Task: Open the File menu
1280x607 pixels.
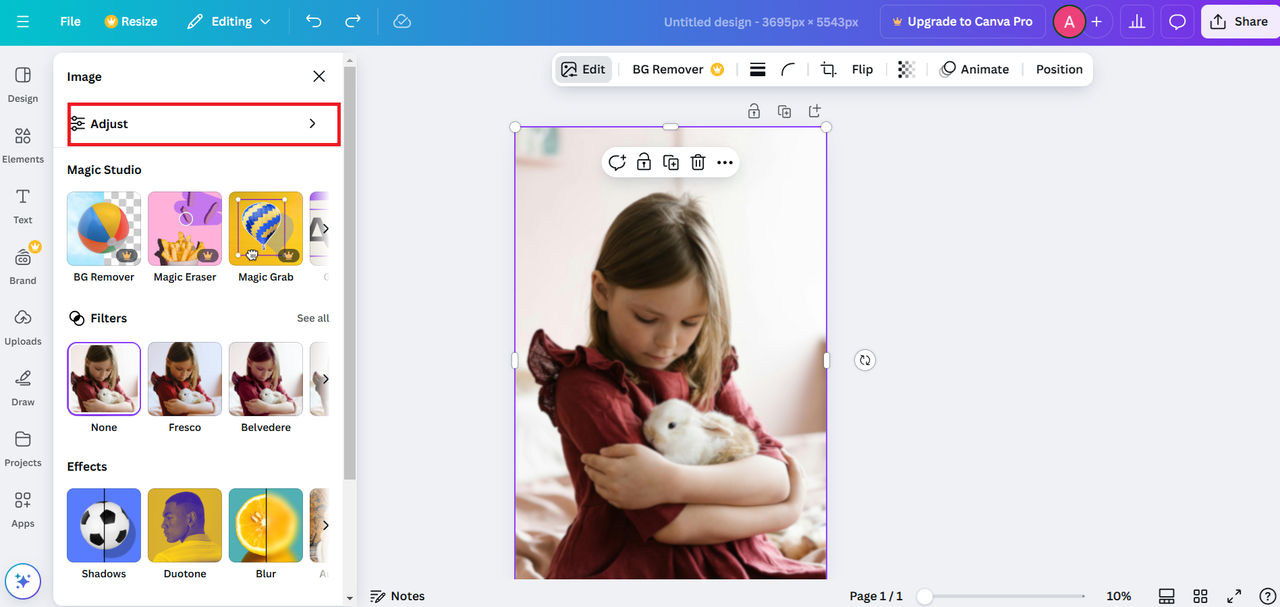Action: pos(70,21)
